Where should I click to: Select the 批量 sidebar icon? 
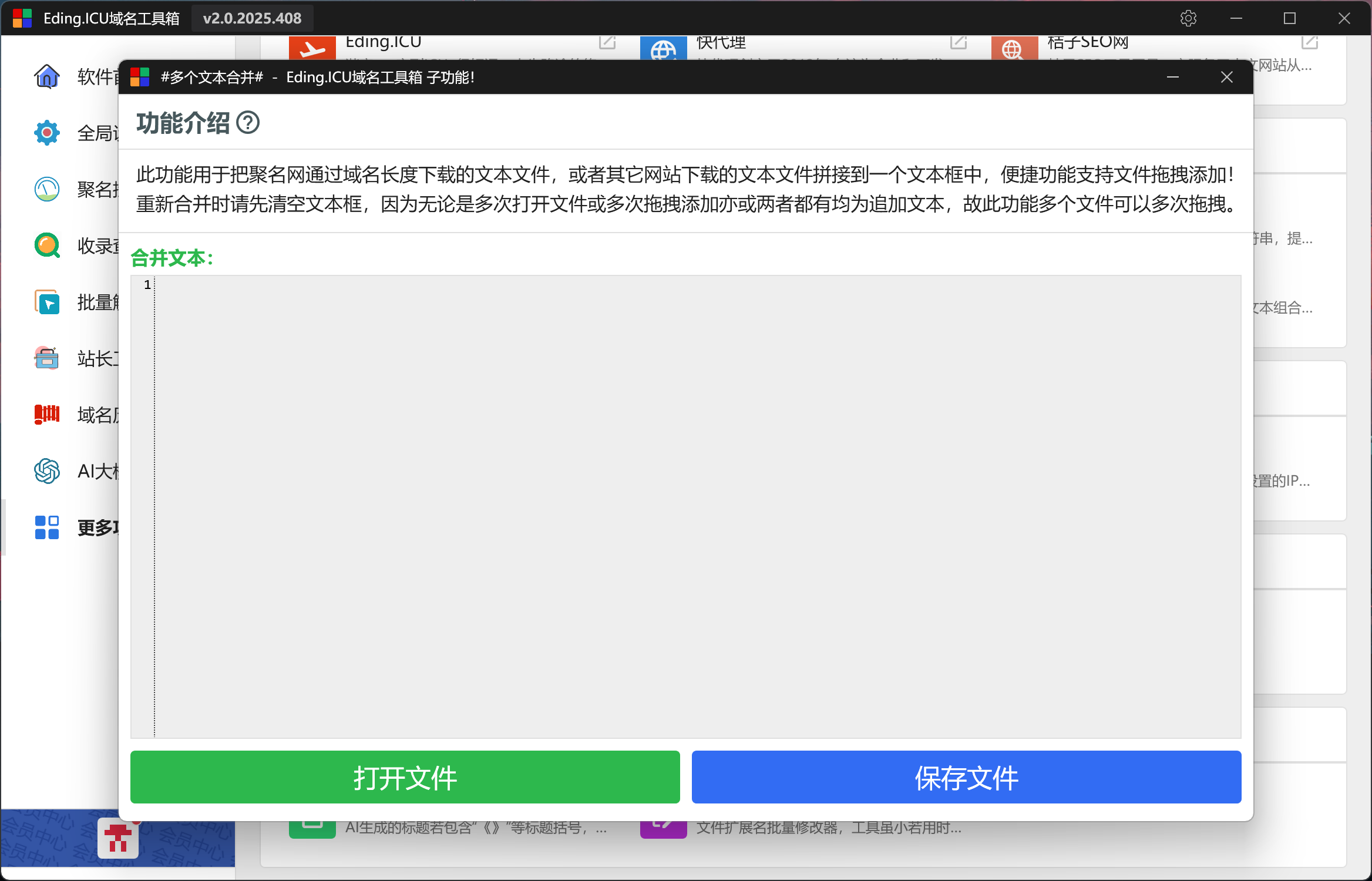point(47,302)
